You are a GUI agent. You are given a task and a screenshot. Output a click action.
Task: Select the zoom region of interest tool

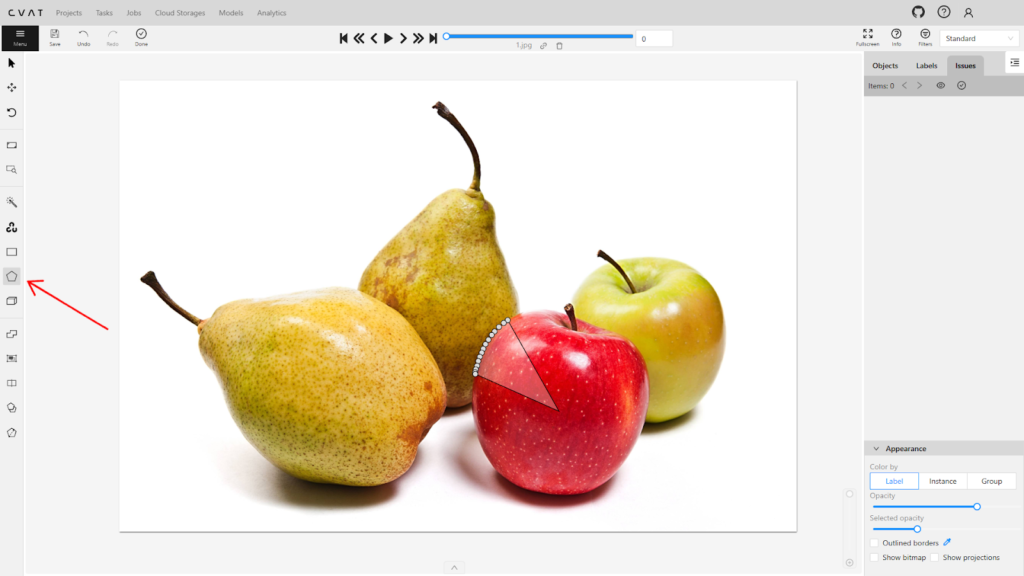click(12, 170)
